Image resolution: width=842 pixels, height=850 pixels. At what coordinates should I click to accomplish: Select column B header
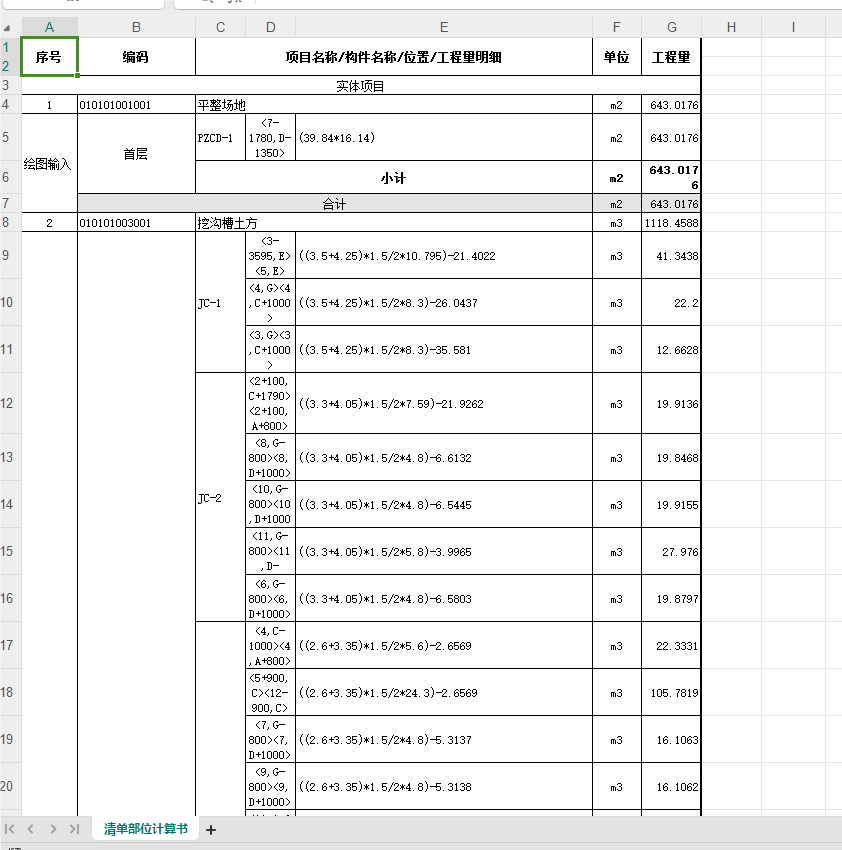[136, 27]
